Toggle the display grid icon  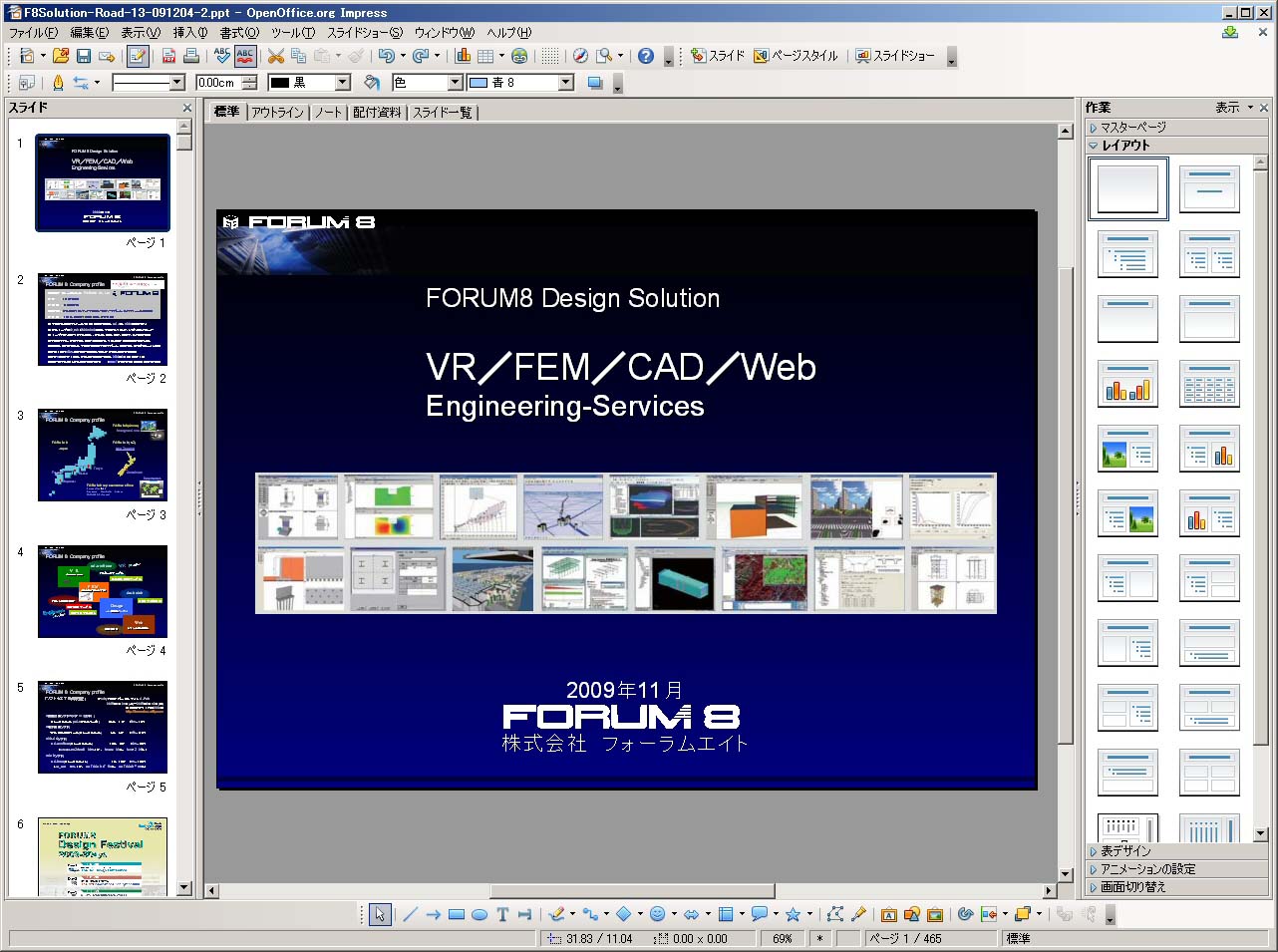[x=550, y=56]
